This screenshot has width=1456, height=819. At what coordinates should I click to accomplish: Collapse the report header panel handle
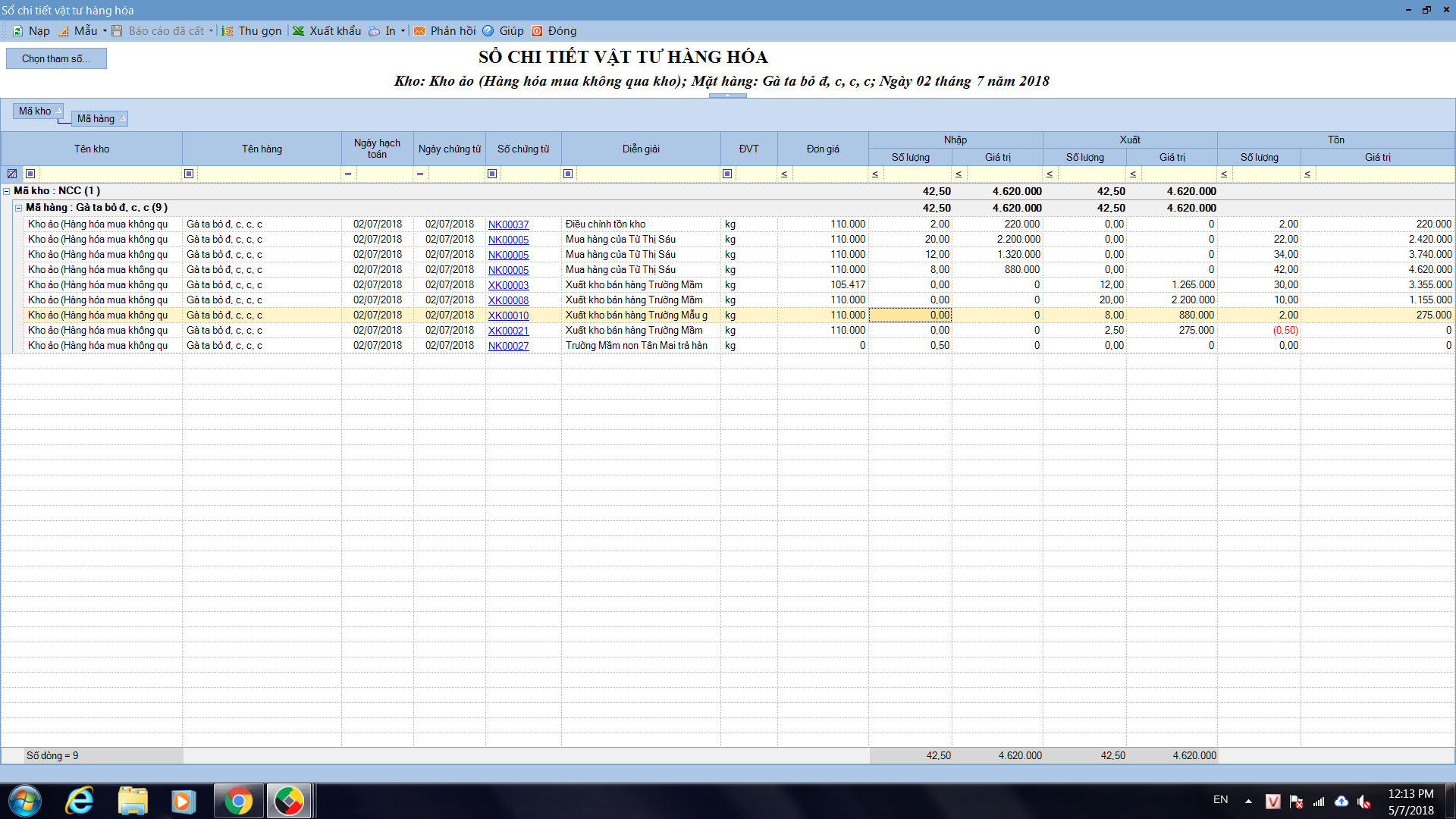(x=728, y=96)
